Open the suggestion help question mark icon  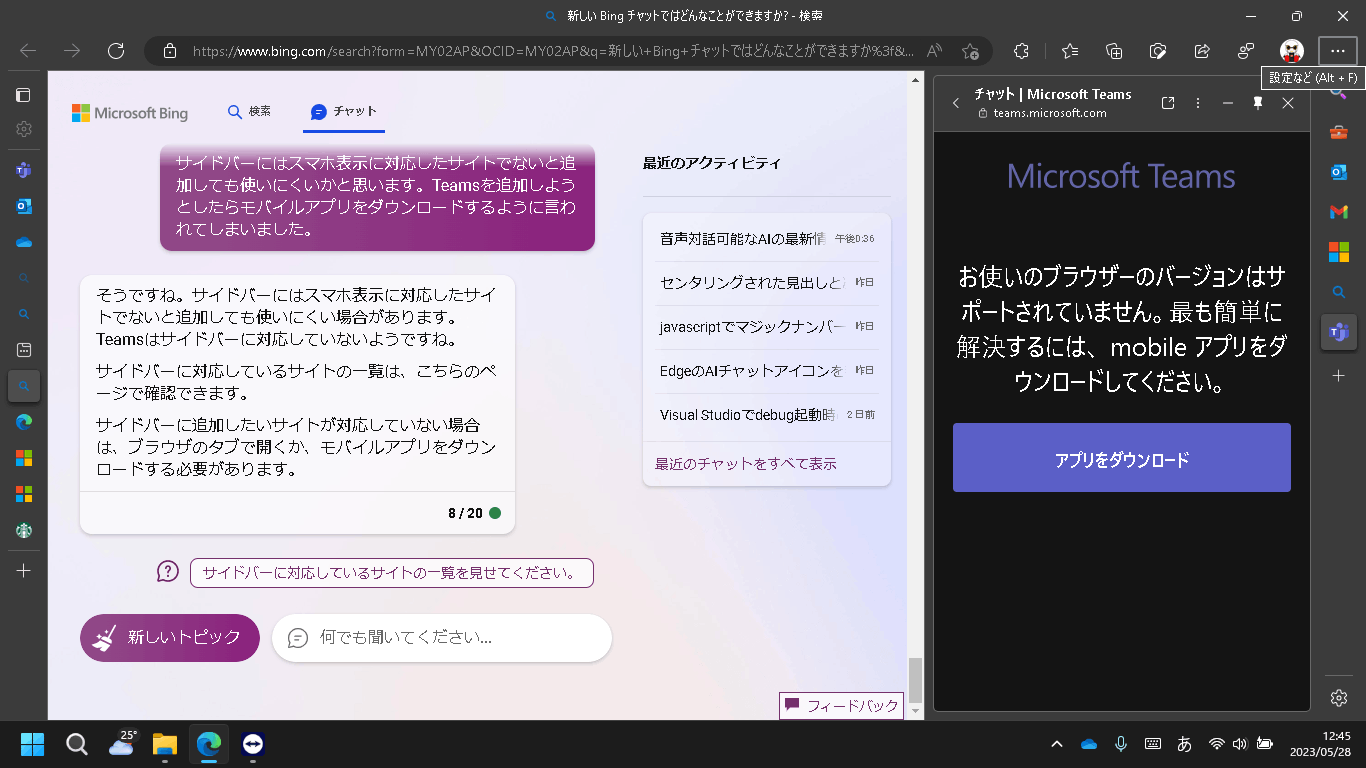(x=167, y=572)
